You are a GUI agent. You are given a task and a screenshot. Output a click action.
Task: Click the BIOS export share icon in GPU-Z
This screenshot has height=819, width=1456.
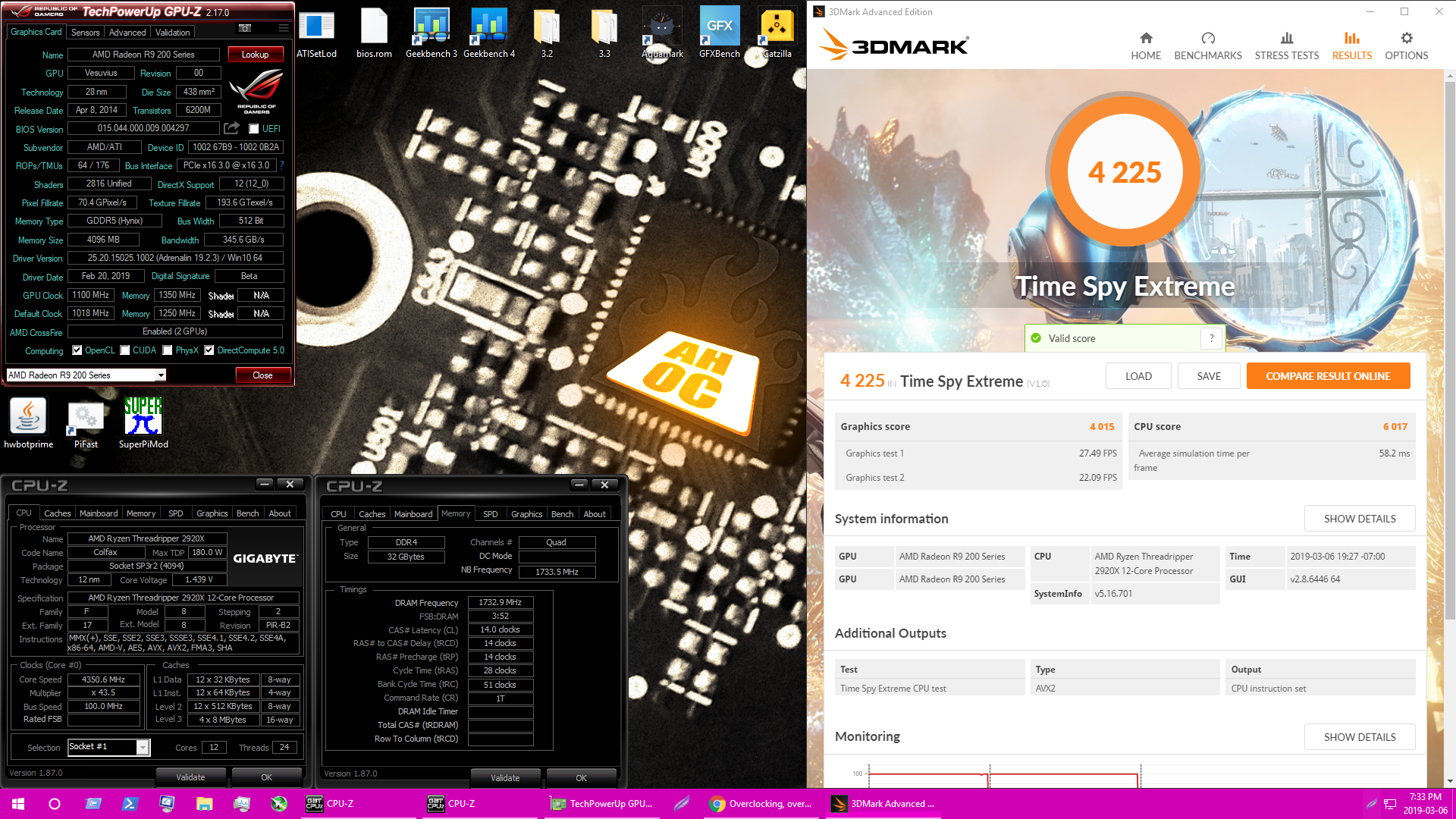tap(232, 128)
